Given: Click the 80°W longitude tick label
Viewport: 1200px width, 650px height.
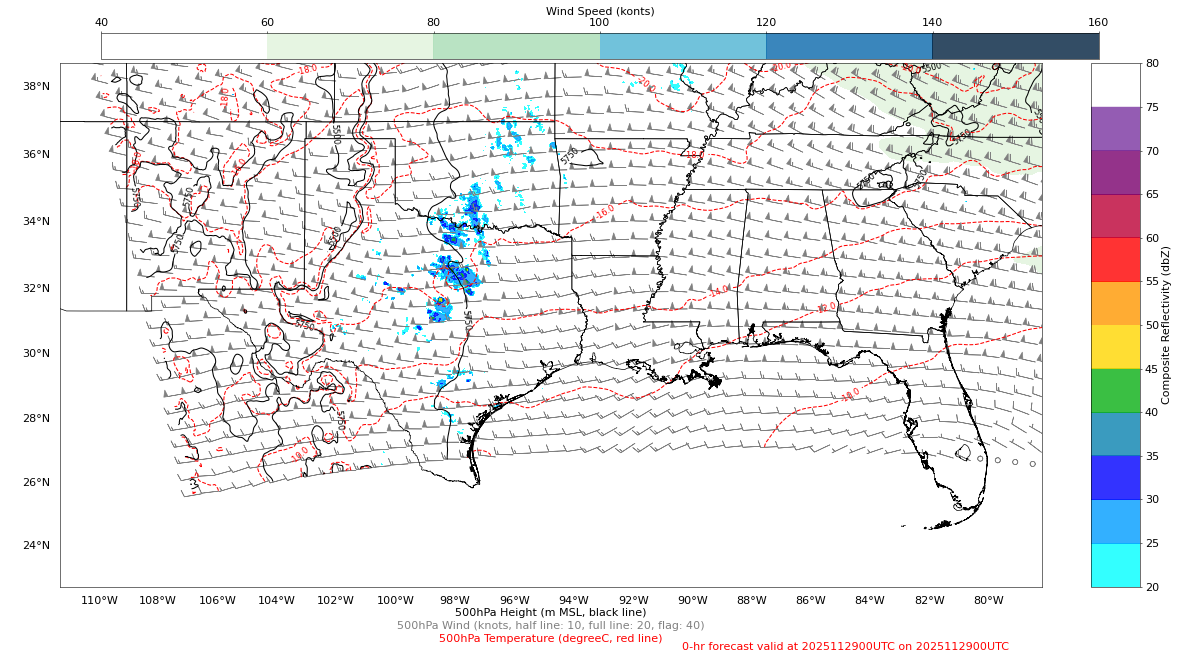Looking at the screenshot, I should (988, 600).
